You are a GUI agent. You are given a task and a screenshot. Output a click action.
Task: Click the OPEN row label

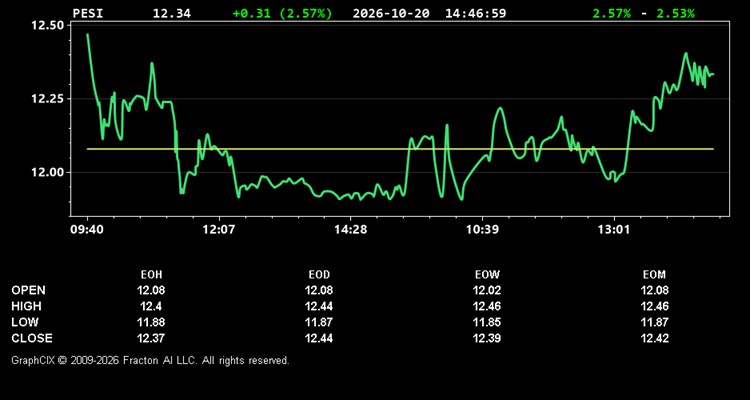pos(29,290)
